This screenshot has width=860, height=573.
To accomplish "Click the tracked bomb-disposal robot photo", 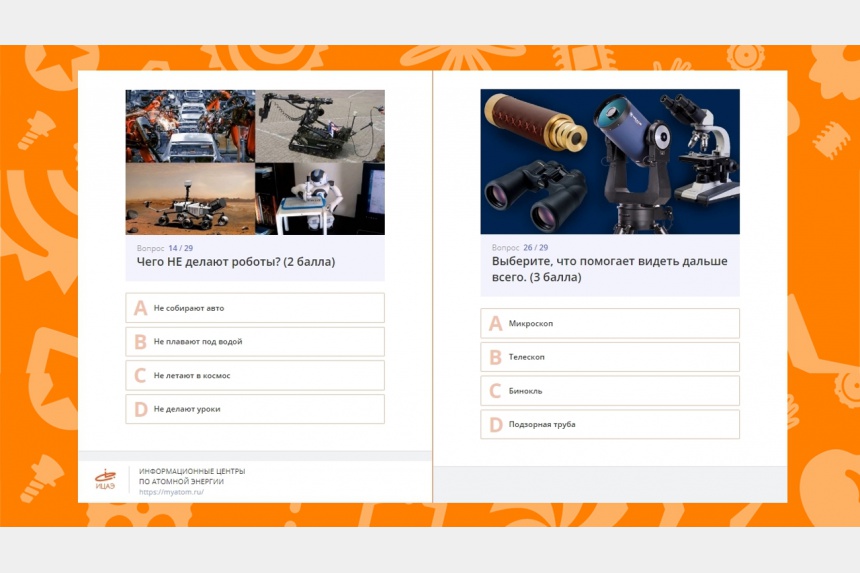I will tap(320, 126).
